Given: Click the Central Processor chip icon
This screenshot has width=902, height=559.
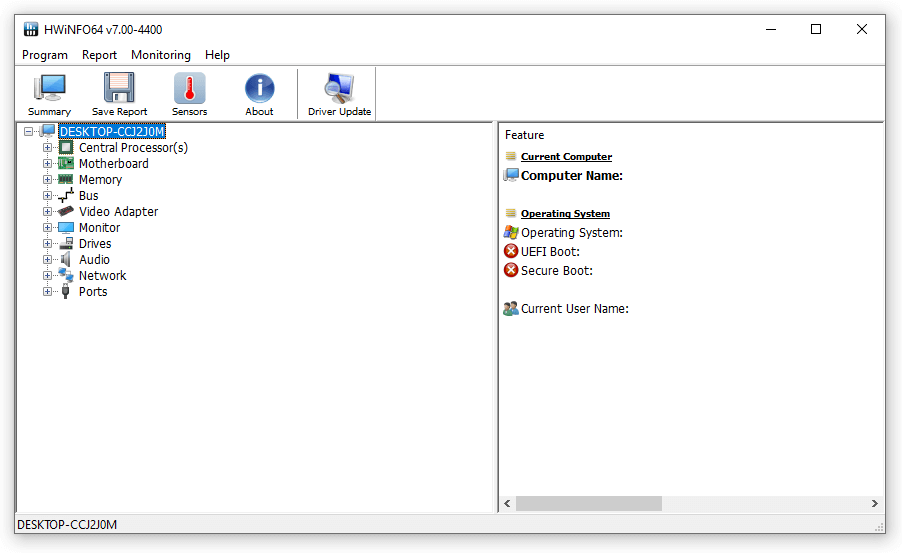Looking at the screenshot, I should 66,148.
